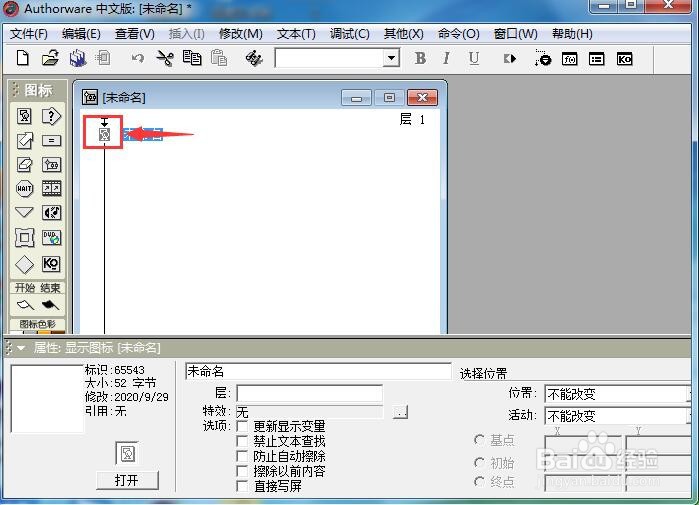This screenshot has width=699, height=505.
Task: Select the Knowledge Object palette icon
Action: tap(51, 264)
